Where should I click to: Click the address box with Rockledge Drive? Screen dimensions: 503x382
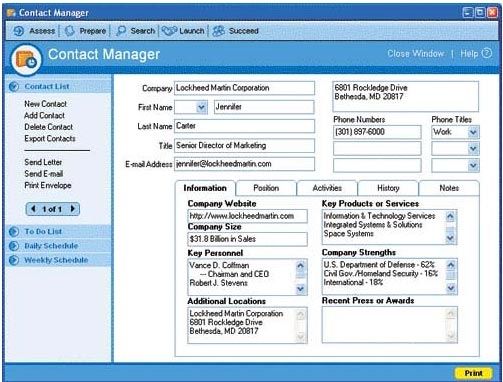tap(406, 96)
